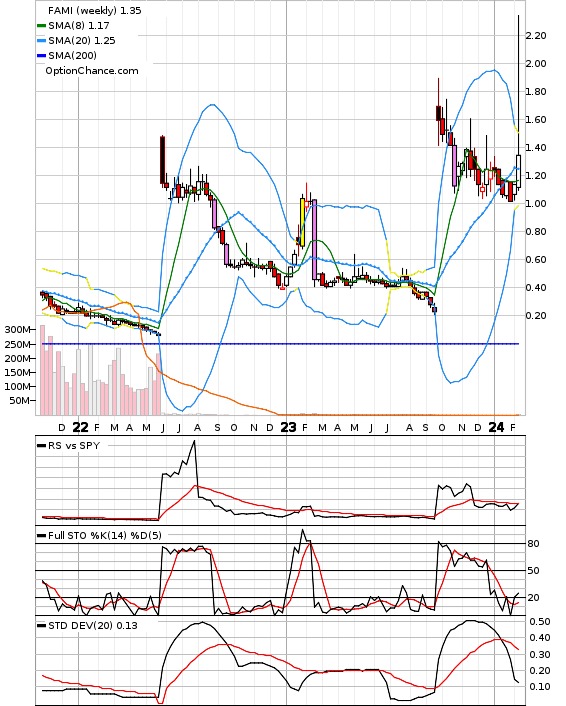Click the FAMI (weekly) 1.35 title label
The width and height of the screenshot is (566, 706).
95,10
